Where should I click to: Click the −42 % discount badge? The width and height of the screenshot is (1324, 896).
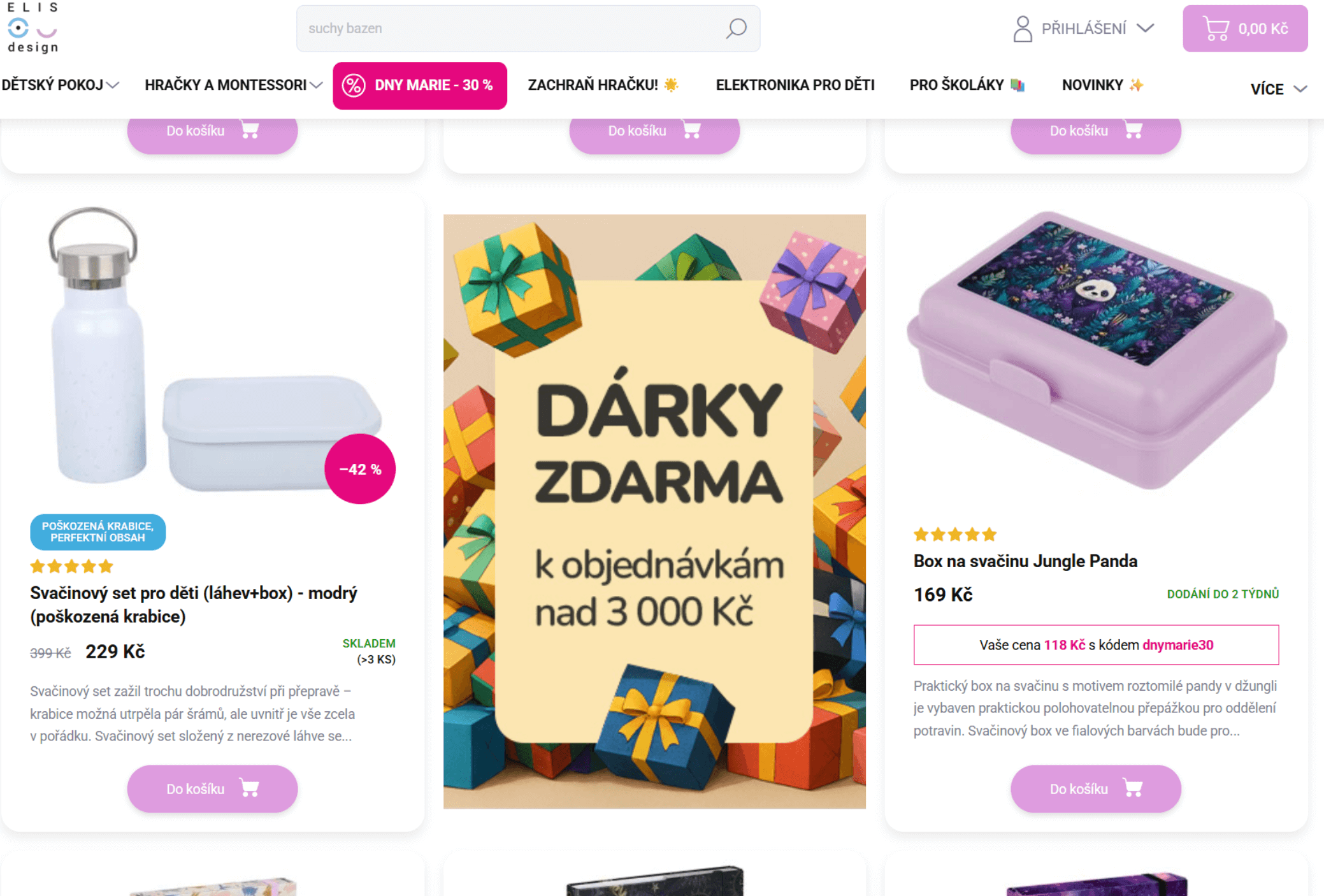pos(360,469)
